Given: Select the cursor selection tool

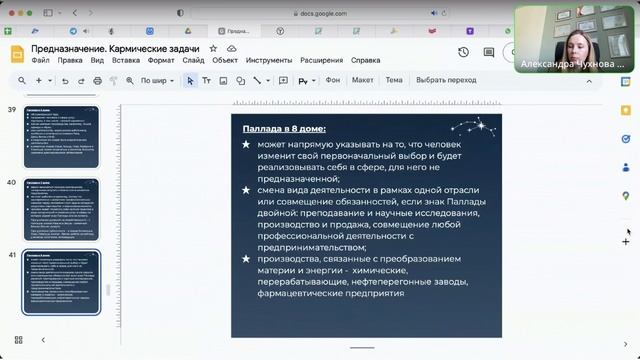Looking at the screenshot, I should [x=190, y=81].
